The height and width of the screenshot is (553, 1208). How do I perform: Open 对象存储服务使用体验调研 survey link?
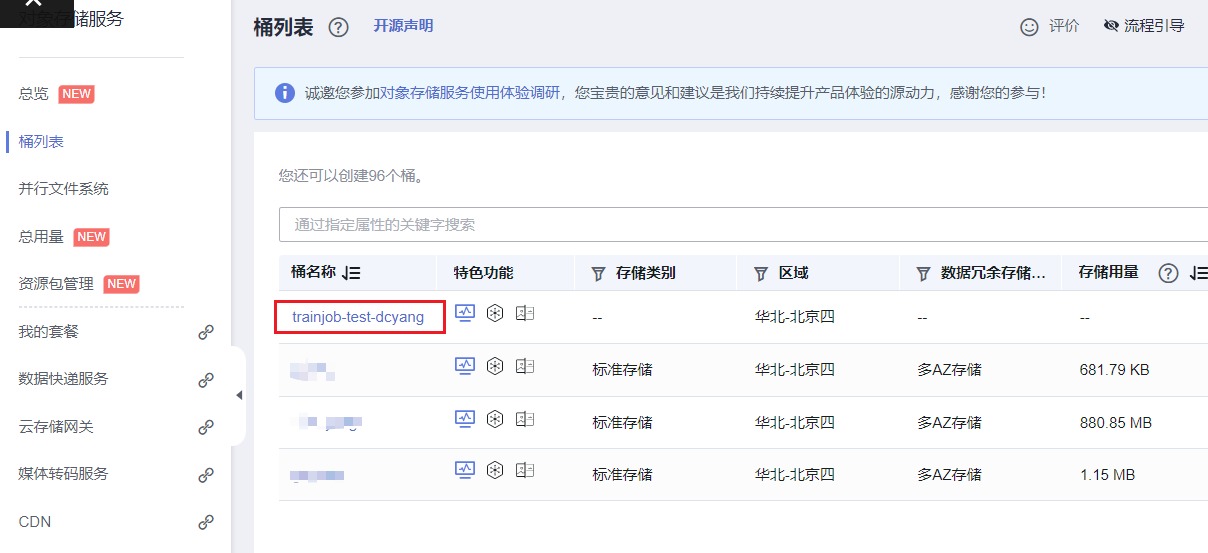tap(469, 93)
